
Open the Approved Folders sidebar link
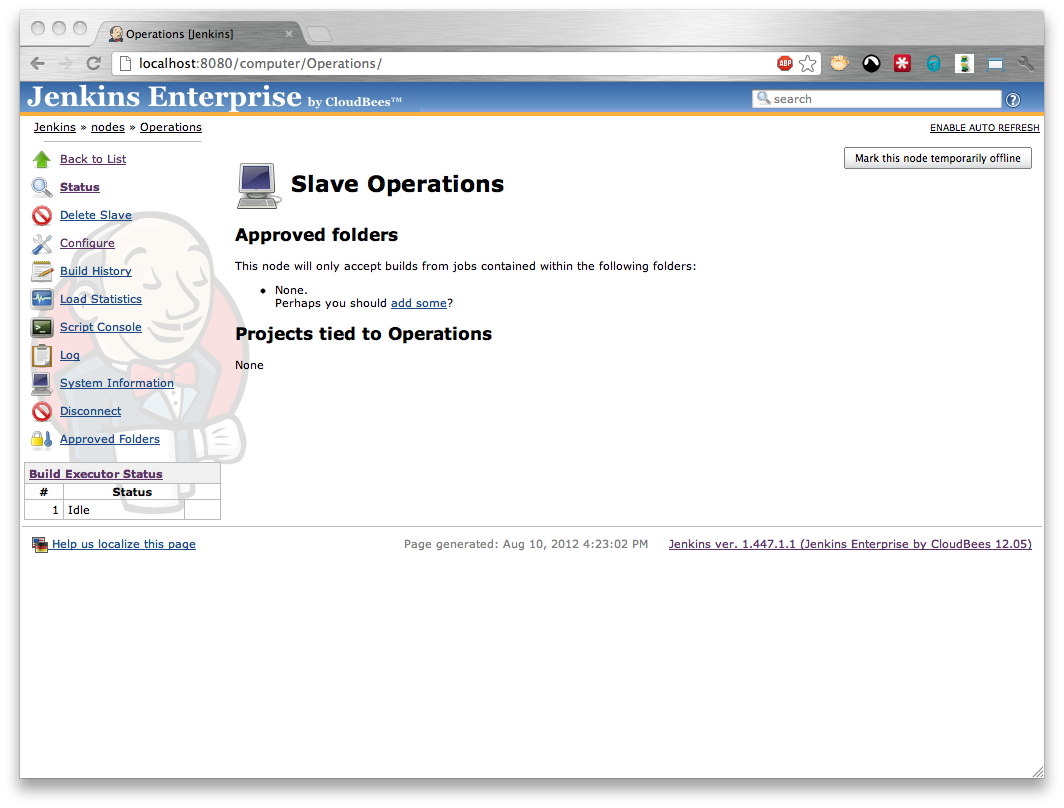pos(110,439)
